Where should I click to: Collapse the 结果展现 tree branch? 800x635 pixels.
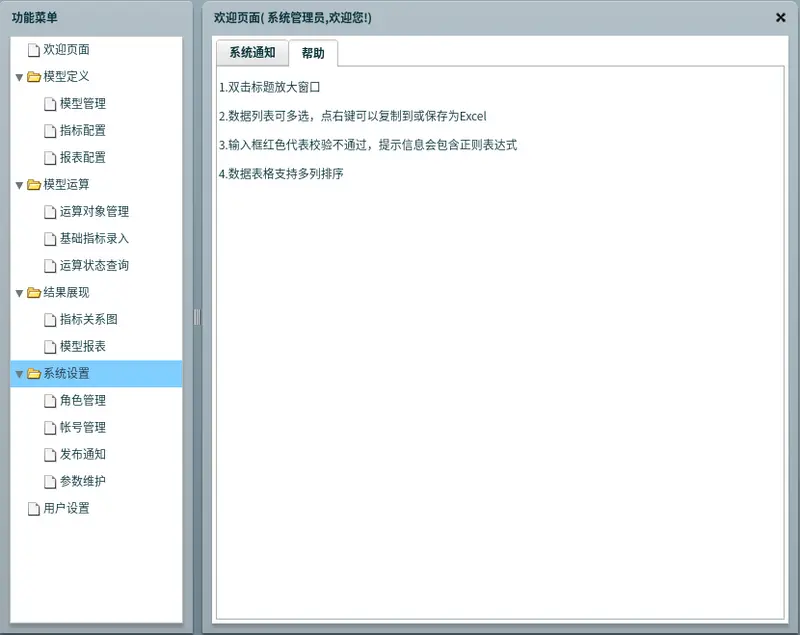(x=19, y=292)
